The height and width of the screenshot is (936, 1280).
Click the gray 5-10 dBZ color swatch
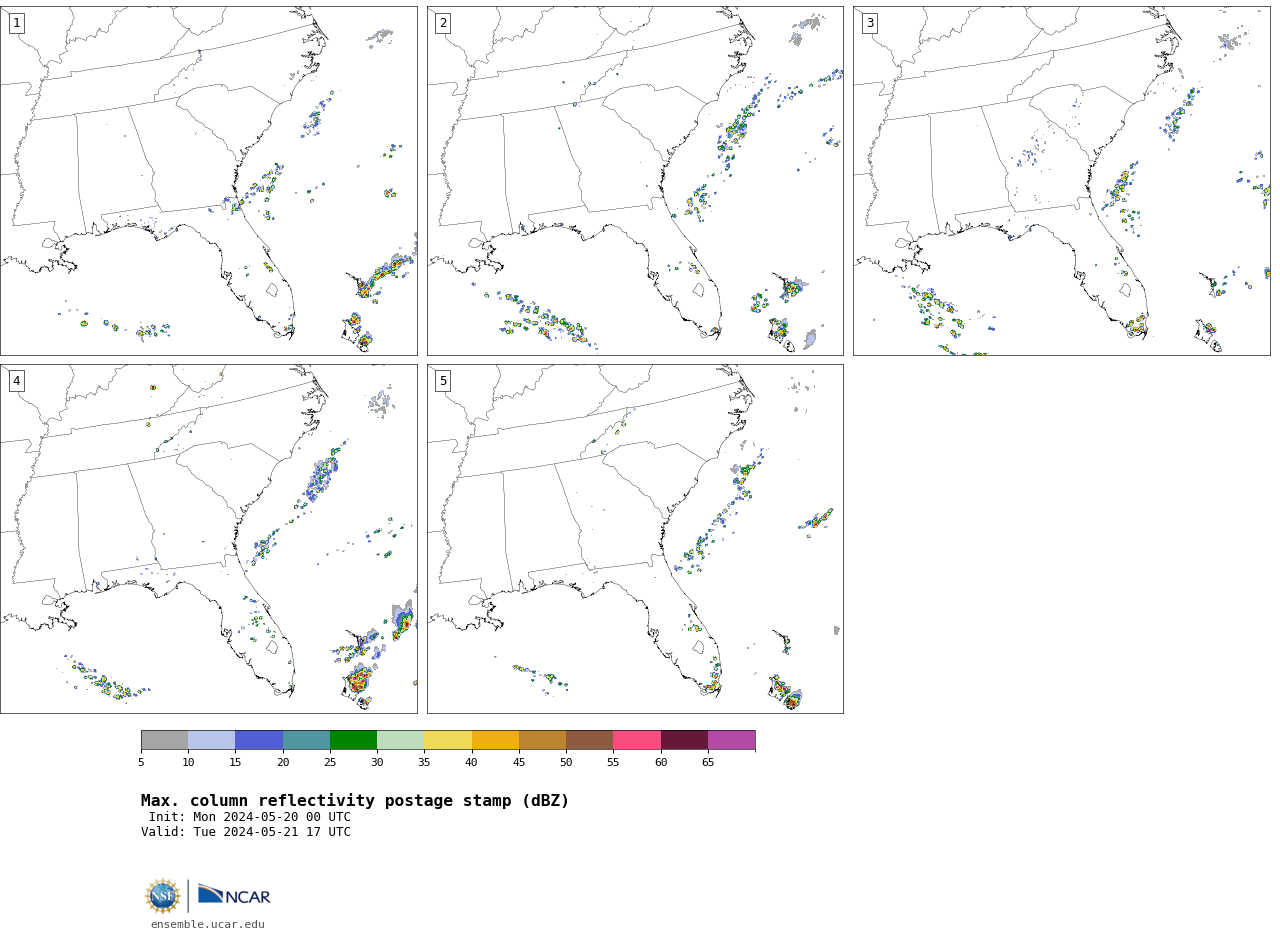(164, 740)
